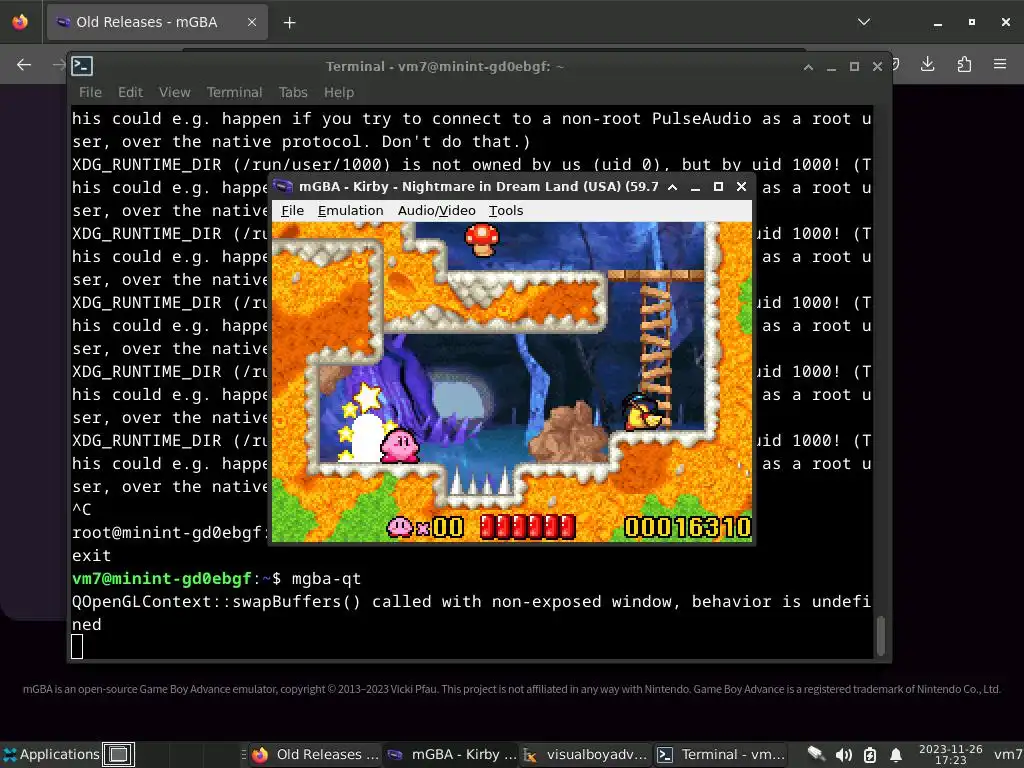Viewport: 1024px width, 768px height.
Task: Open the mGBA Tools menu
Action: pyautogui.click(x=505, y=210)
